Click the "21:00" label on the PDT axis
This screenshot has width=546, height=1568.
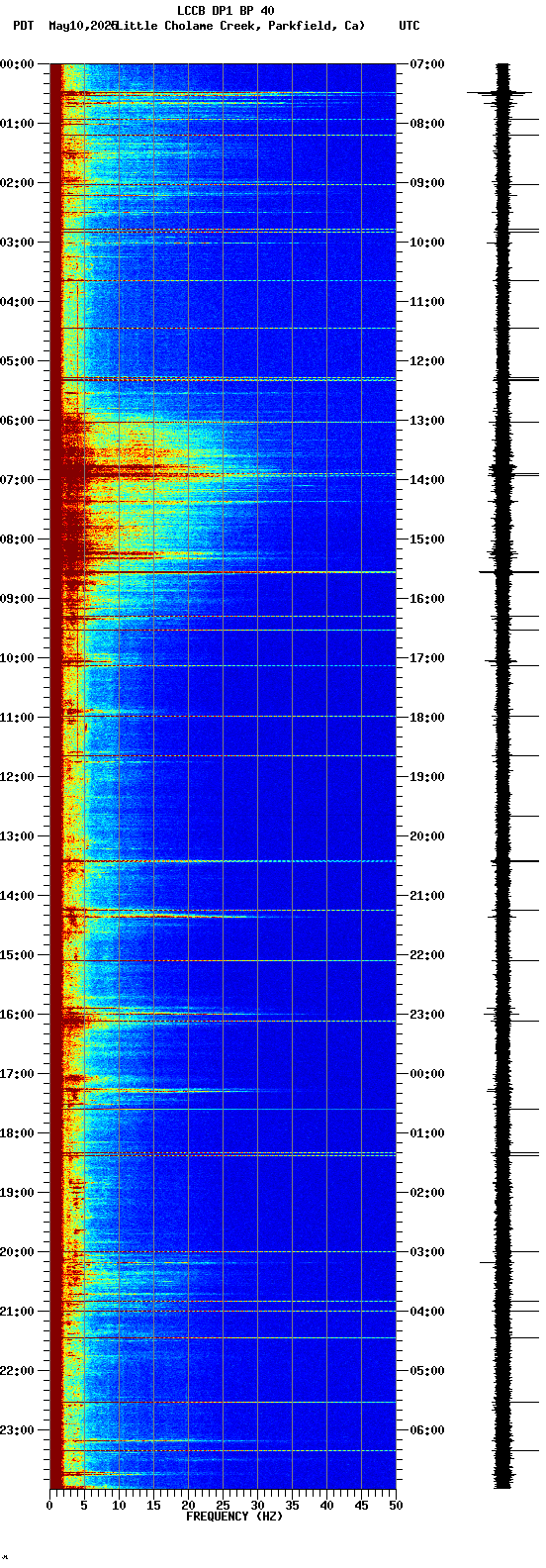tap(17, 1312)
